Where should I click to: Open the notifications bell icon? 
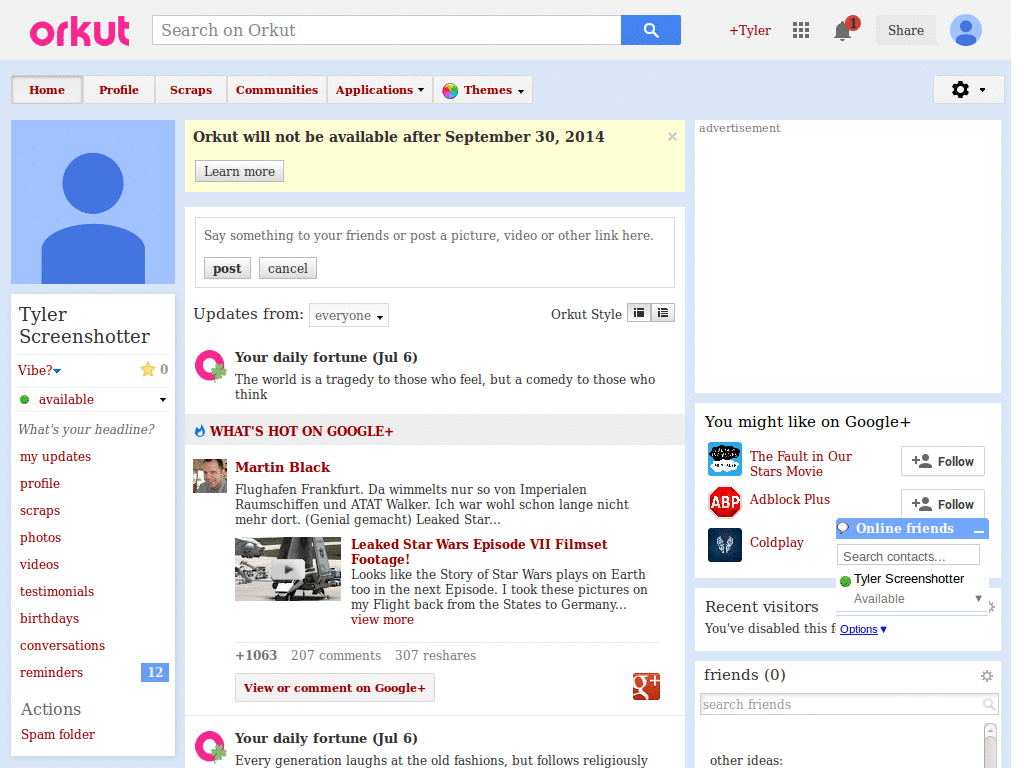[x=842, y=31]
